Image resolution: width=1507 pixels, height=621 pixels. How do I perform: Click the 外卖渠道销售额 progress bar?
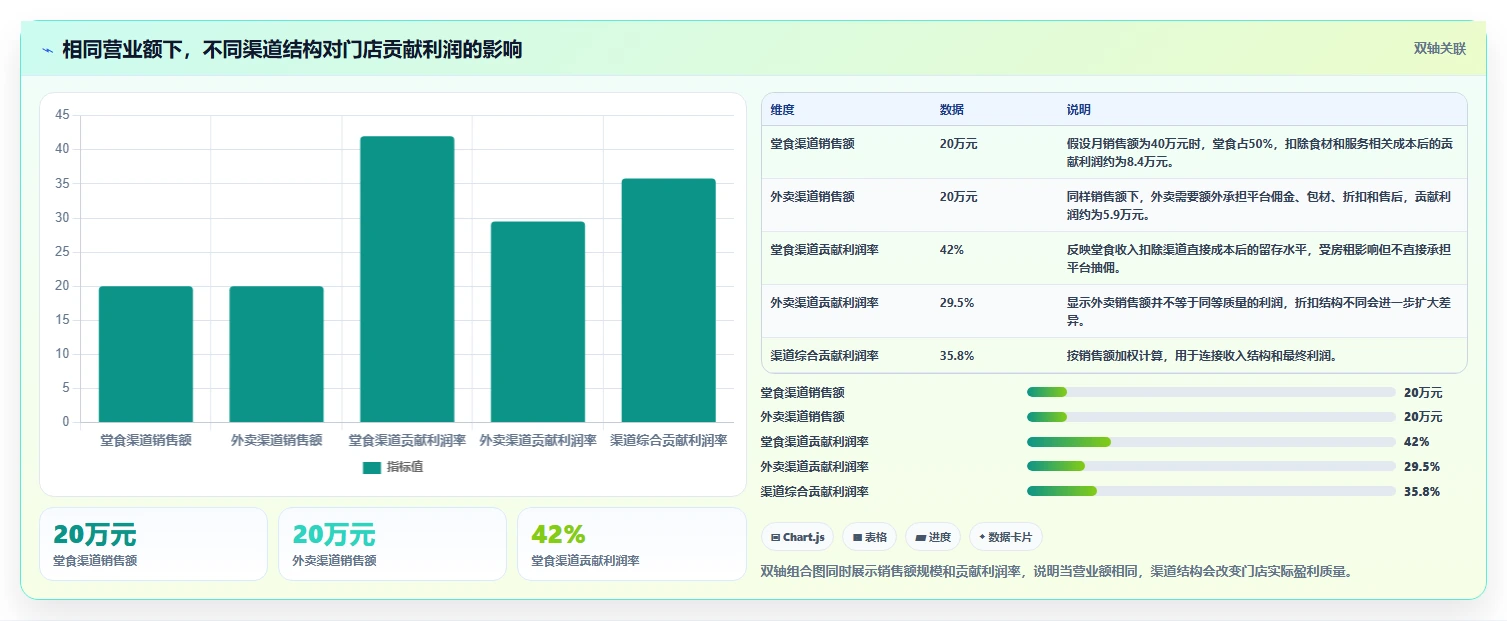(1211, 417)
